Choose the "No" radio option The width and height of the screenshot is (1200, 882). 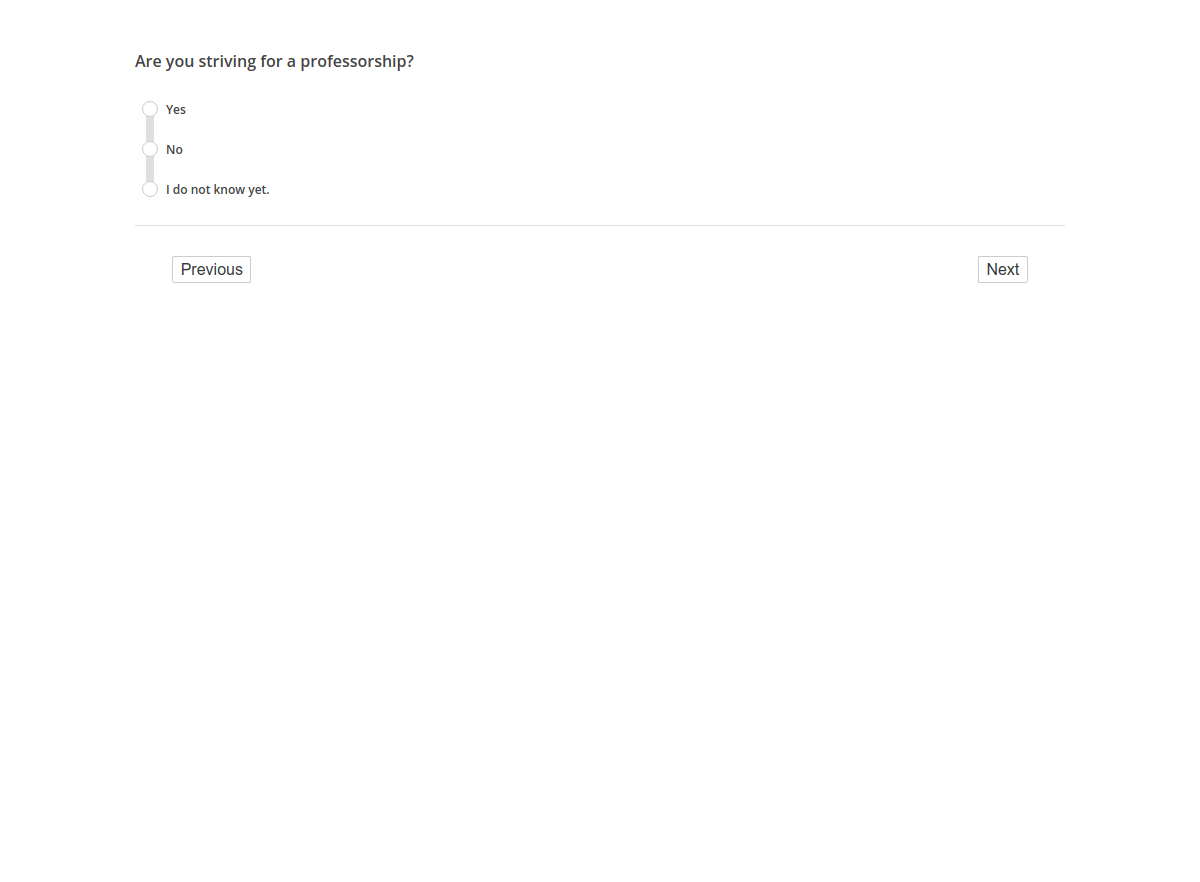[150, 149]
